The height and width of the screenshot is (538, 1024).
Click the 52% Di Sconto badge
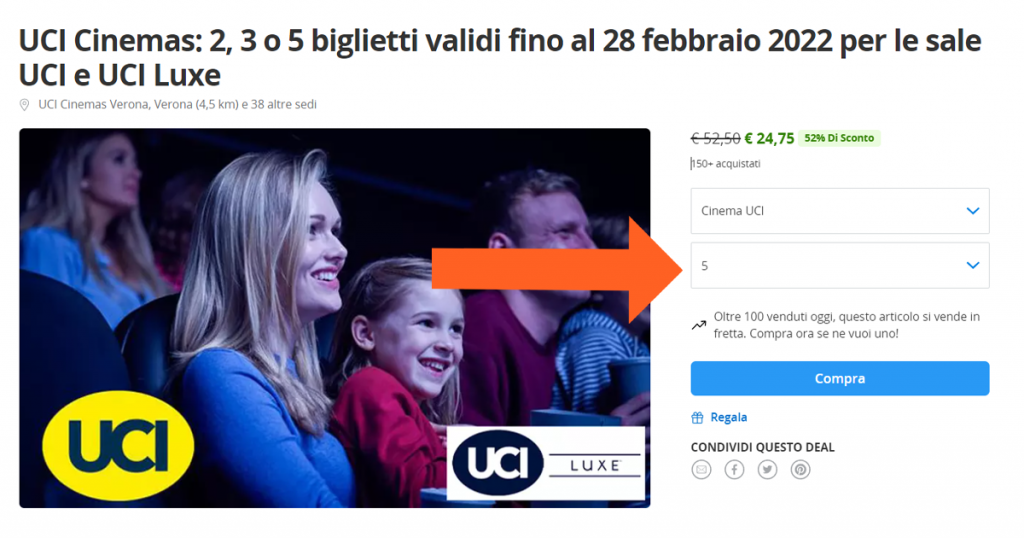pos(839,138)
